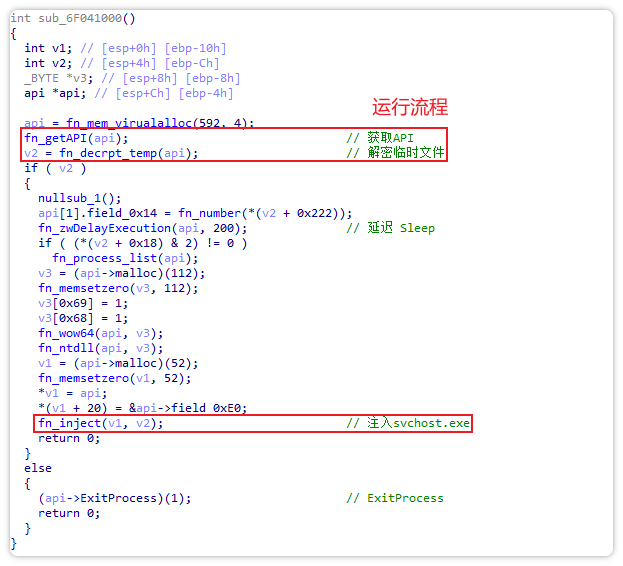Screen dimensions: 623x566
Task: Click the else keyword
Action: 38,469
